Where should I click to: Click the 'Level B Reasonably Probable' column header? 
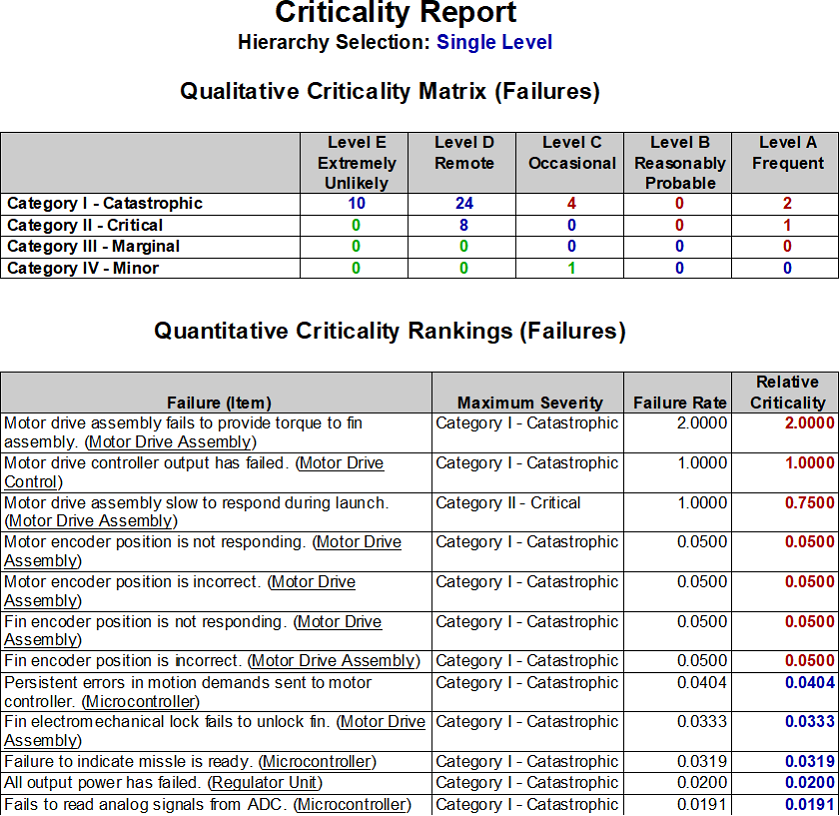[679, 163]
